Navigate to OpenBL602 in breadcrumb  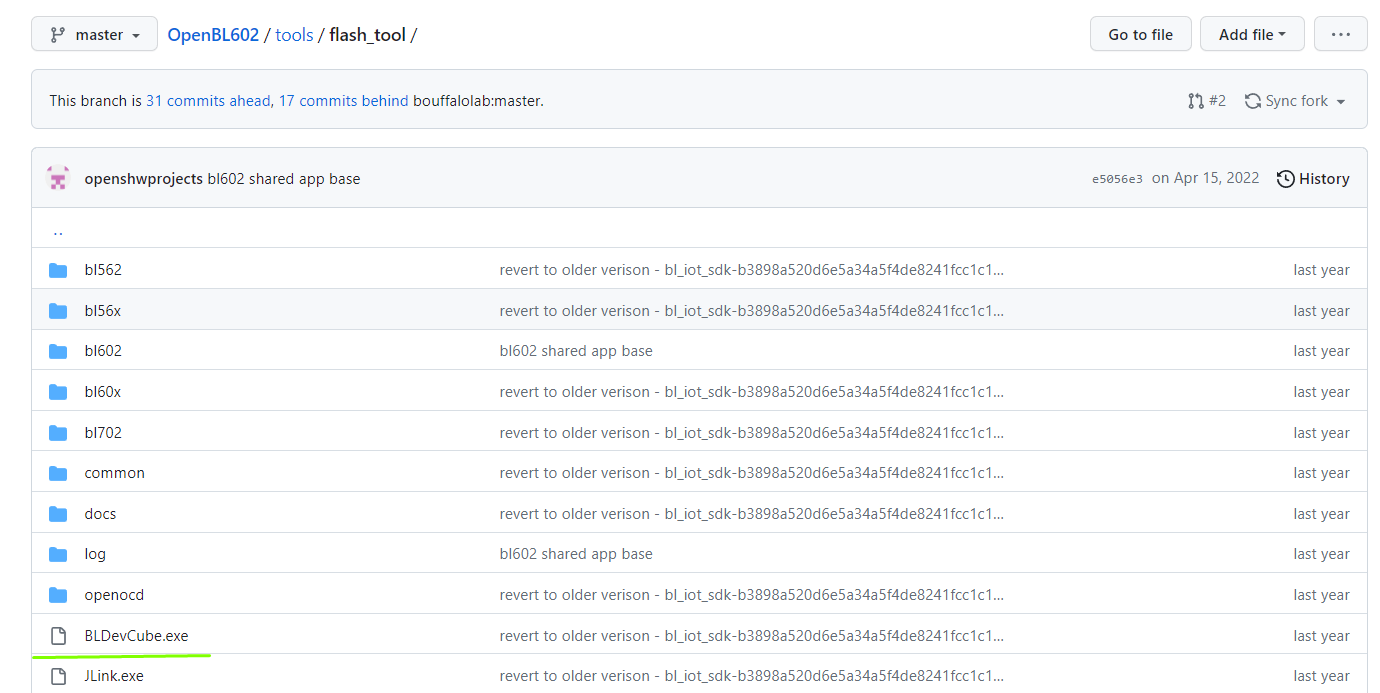point(213,35)
